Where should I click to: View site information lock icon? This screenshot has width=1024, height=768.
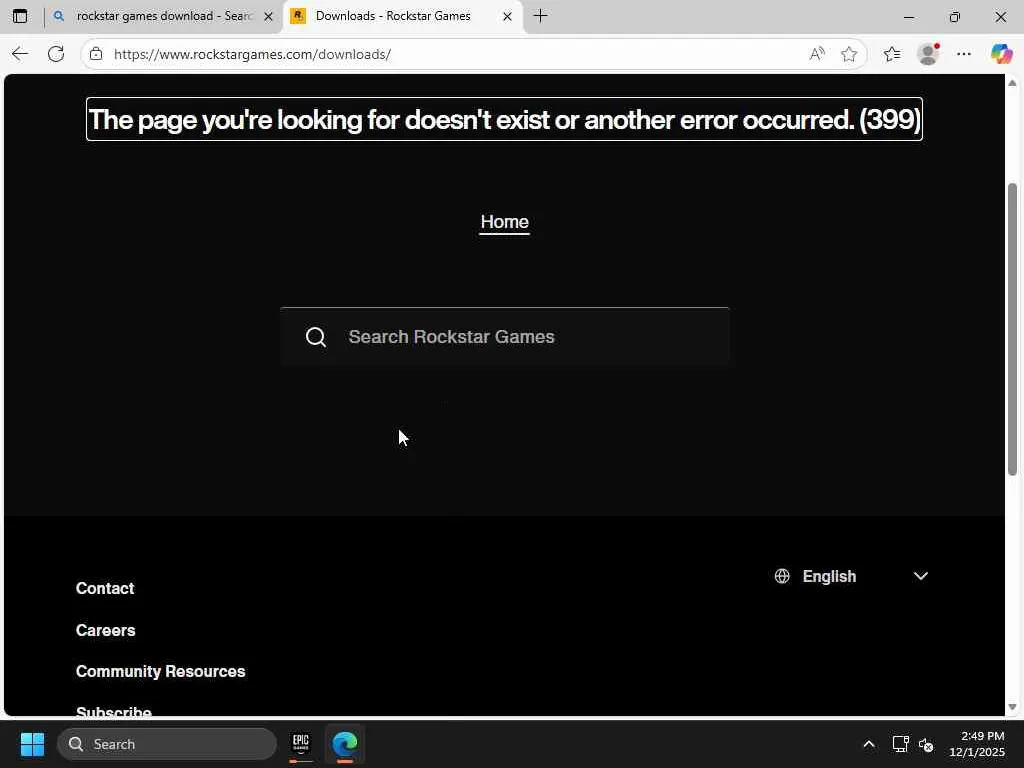click(x=96, y=54)
